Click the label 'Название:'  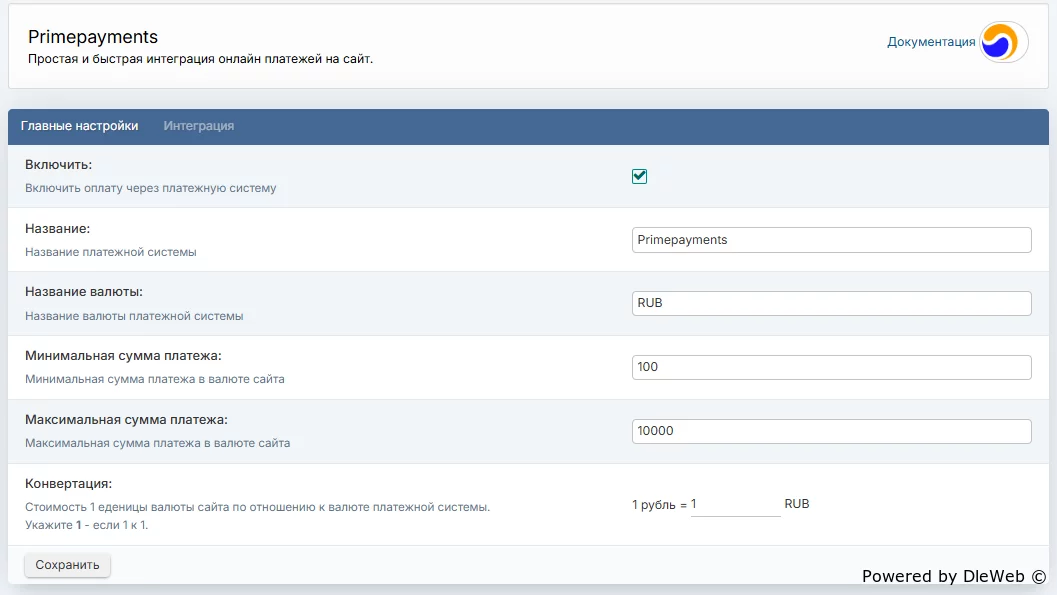click(57, 228)
